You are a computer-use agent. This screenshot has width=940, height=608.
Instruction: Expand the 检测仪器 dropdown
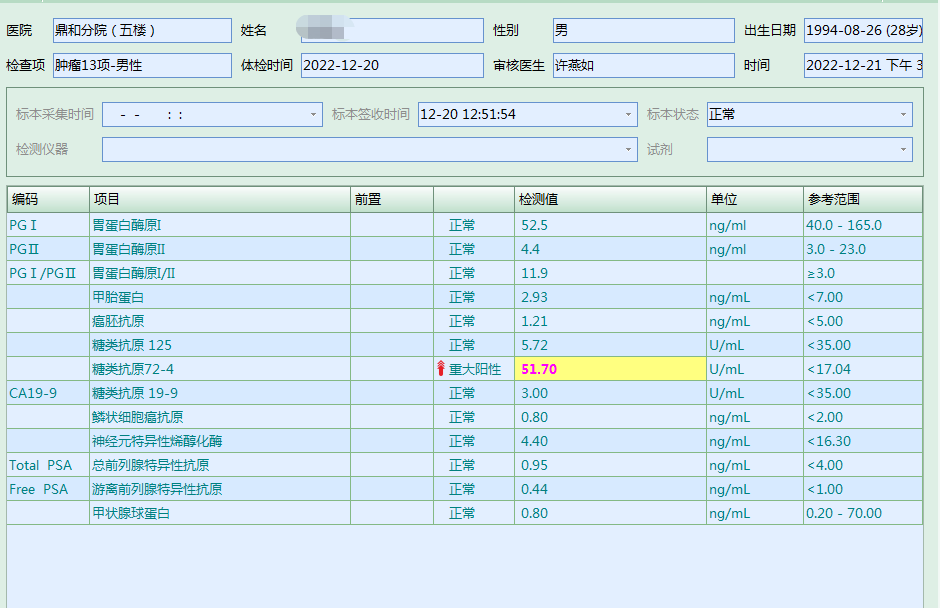(x=629, y=150)
